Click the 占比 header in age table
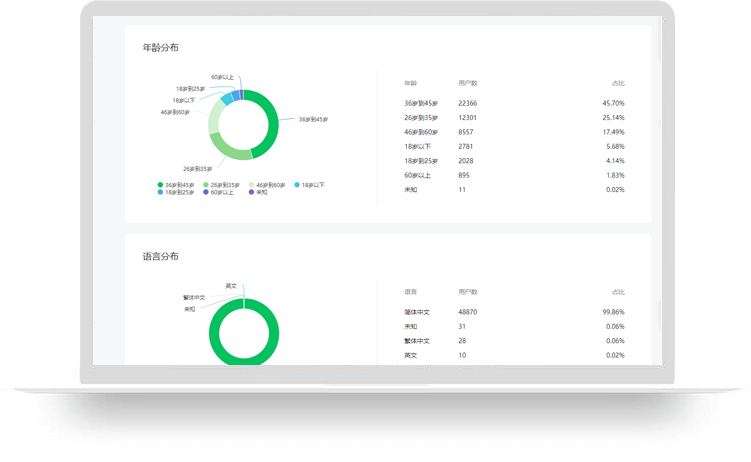 coord(618,83)
